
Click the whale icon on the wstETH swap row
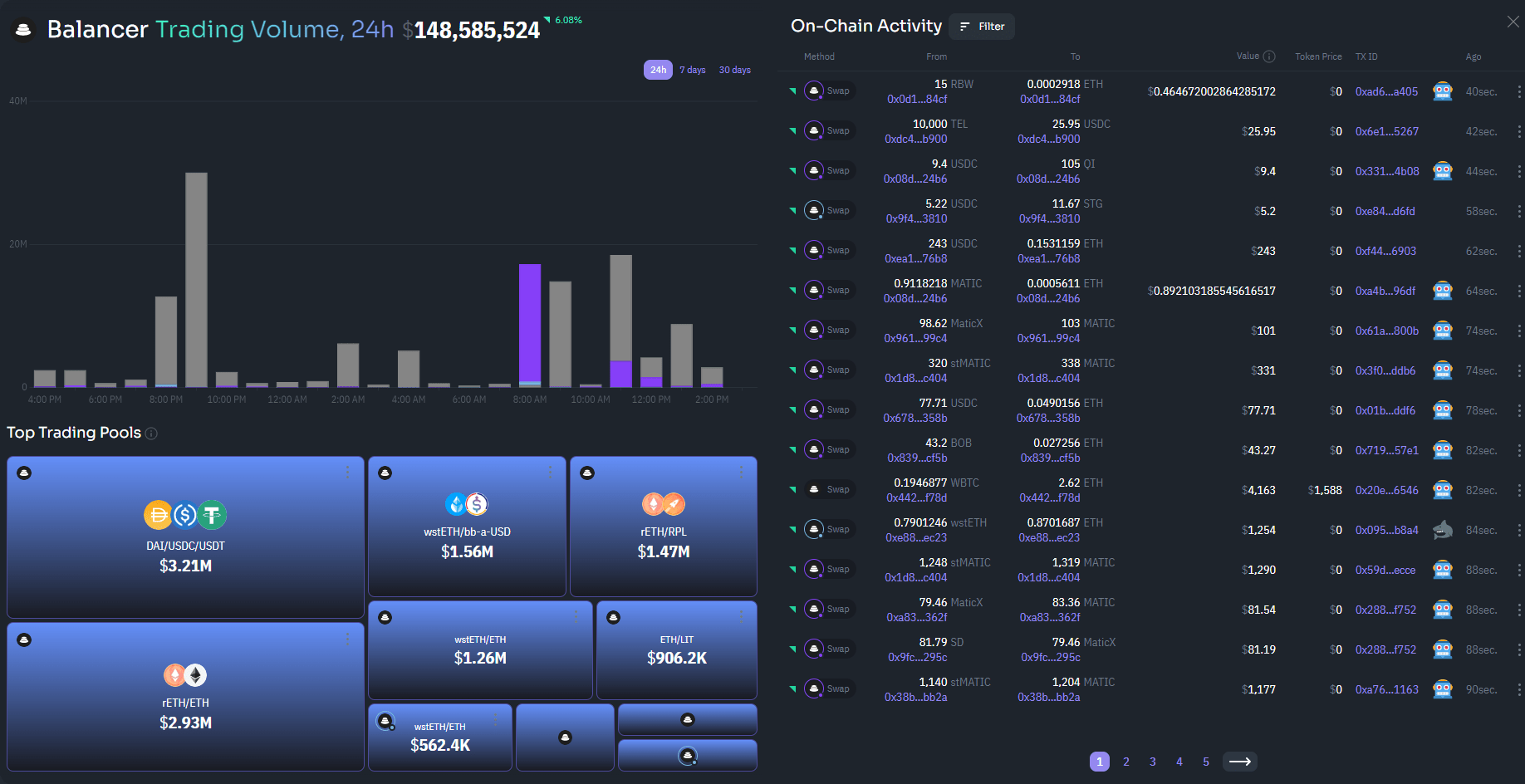(x=1443, y=530)
